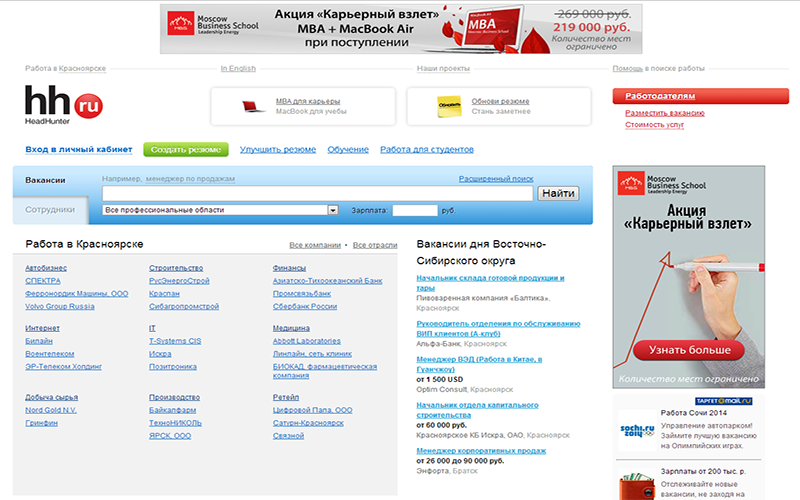Click the green Создать резюме button
This screenshot has width=800, height=500.
[x=186, y=149]
